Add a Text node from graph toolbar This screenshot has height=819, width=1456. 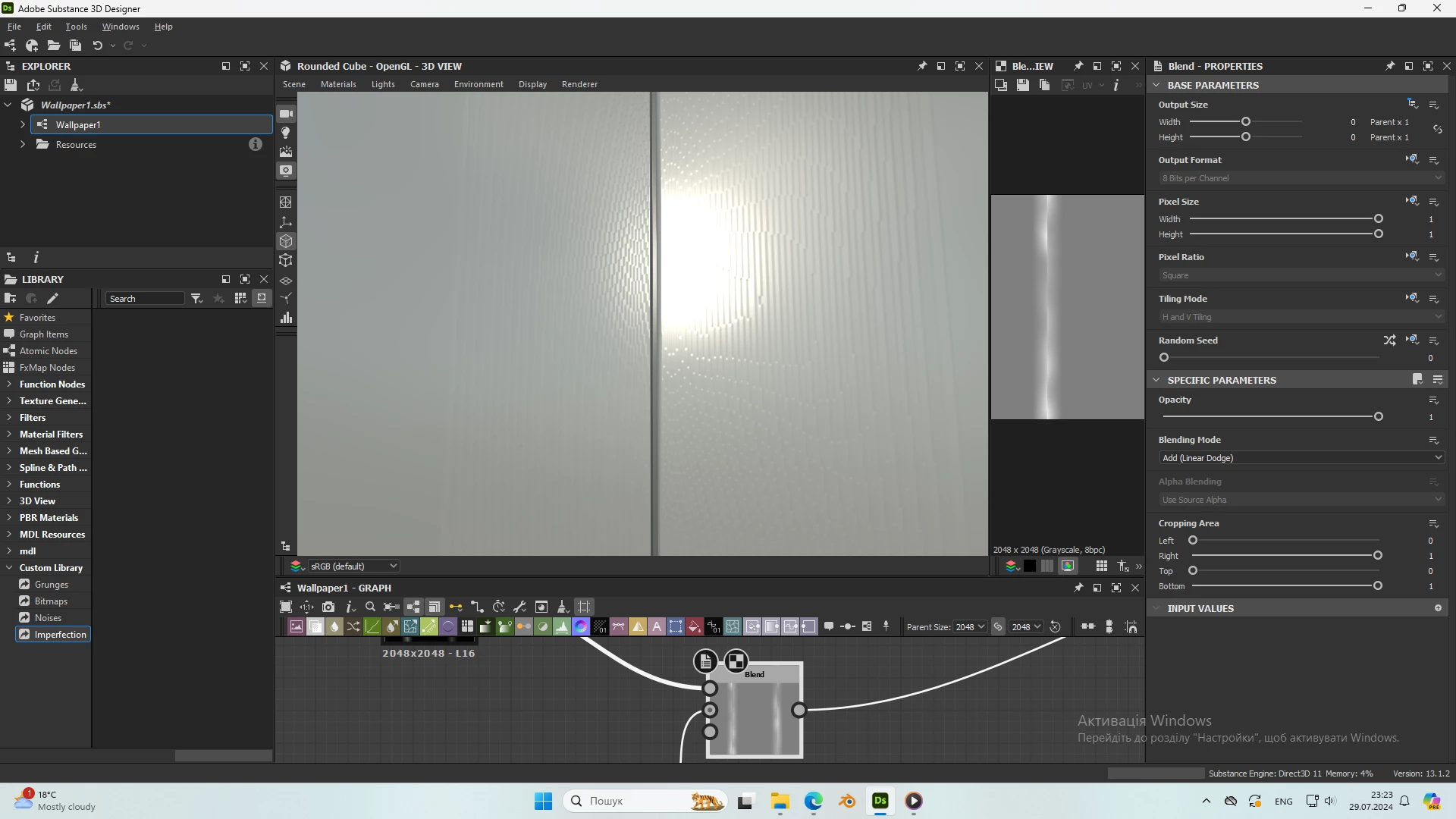point(657,626)
